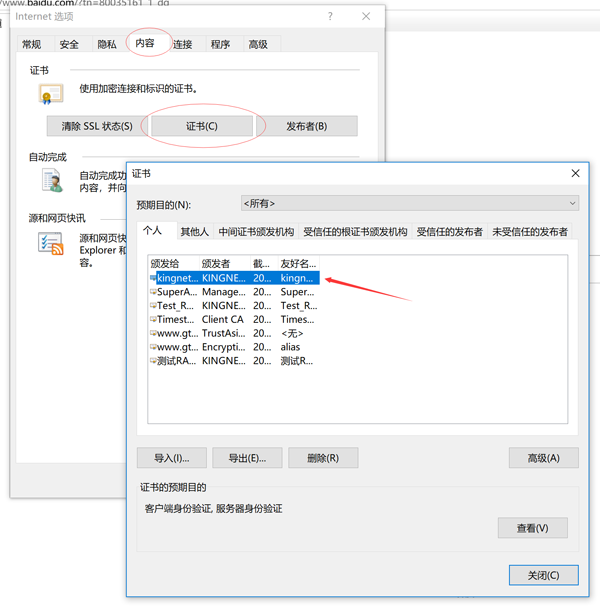Click the 发布者(B) button
600x607 pixels.
(307, 126)
